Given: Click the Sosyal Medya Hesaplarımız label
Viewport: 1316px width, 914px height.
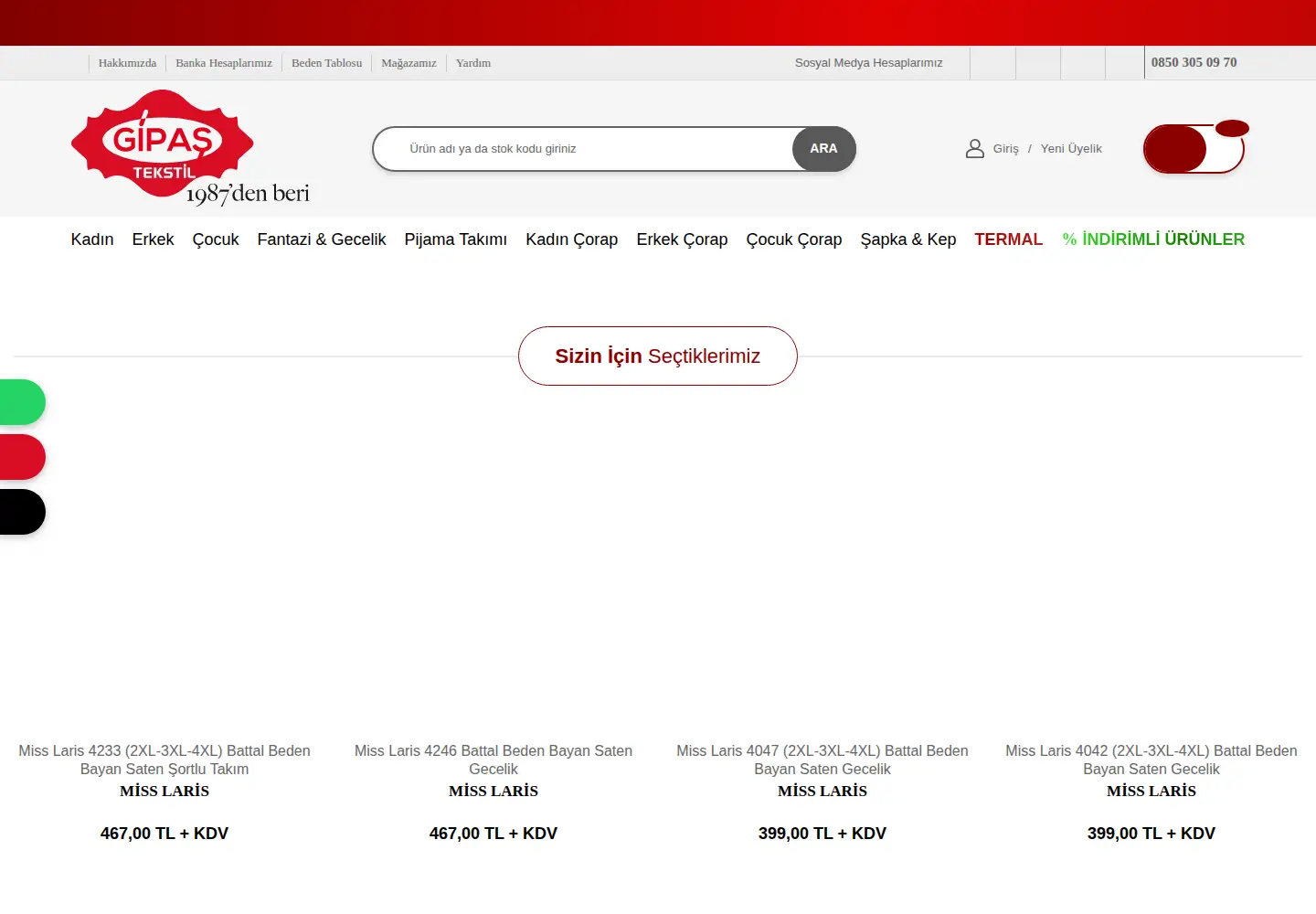Looking at the screenshot, I should 868,63.
